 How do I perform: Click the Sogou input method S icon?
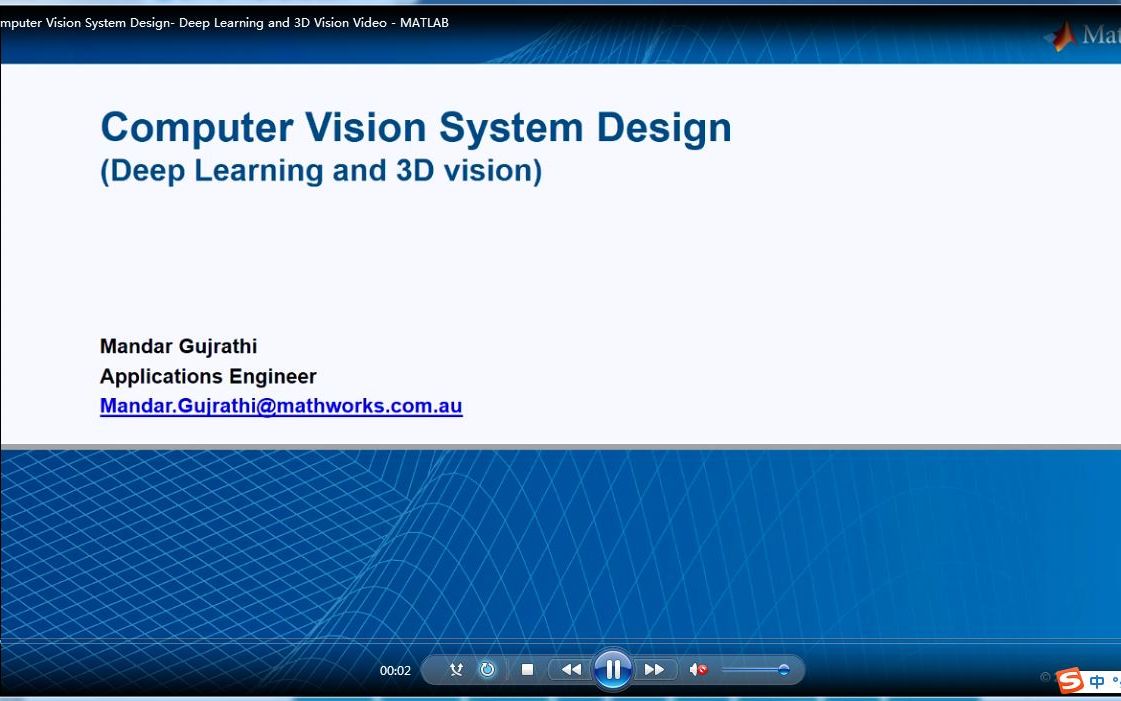tap(1070, 680)
